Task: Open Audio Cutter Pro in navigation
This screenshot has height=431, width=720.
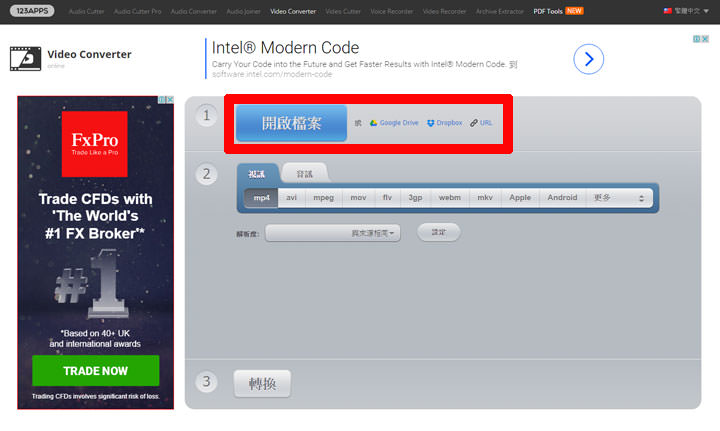Action: click(137, 11)
